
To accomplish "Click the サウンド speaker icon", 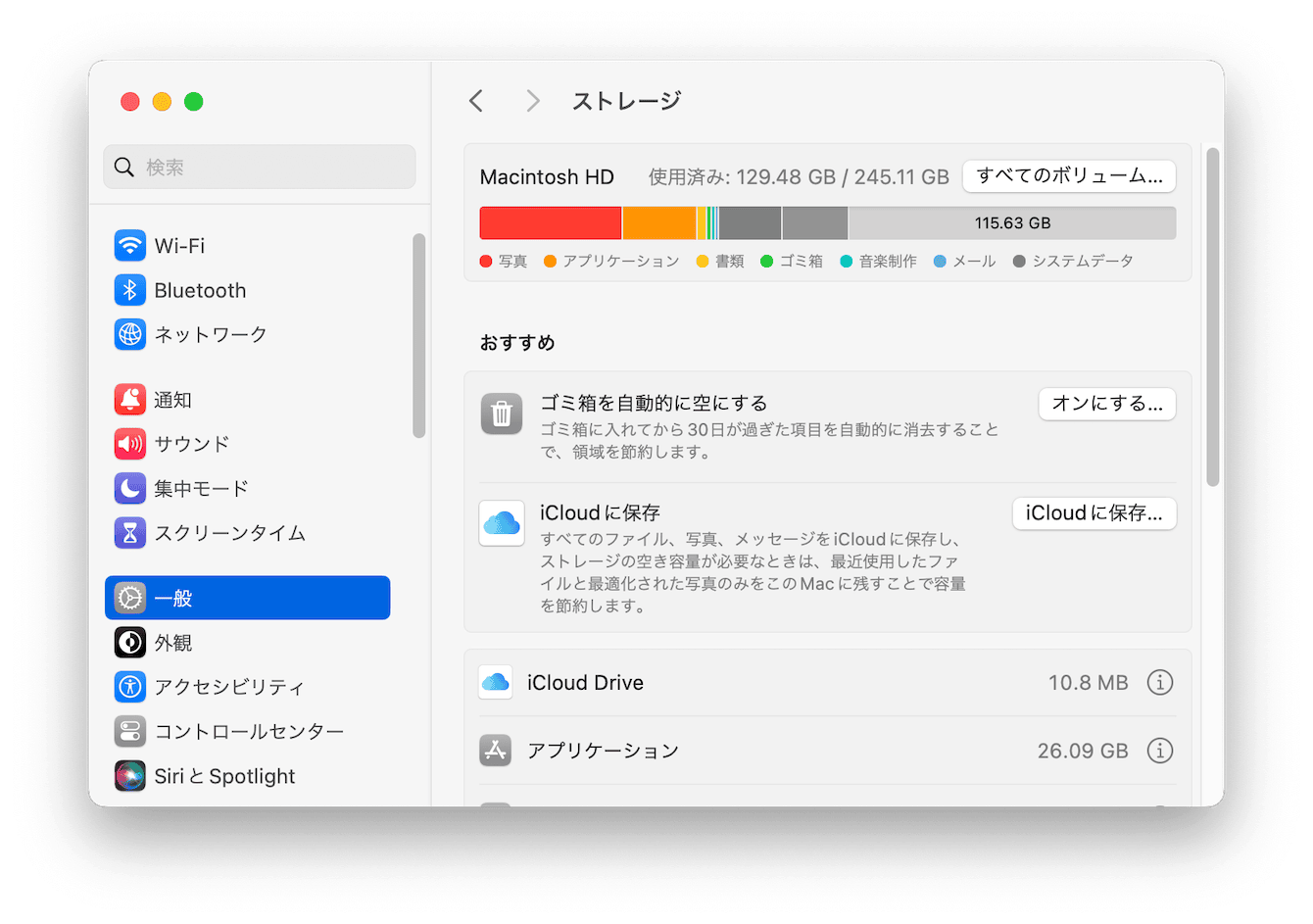I will click(x=130, y=444).
